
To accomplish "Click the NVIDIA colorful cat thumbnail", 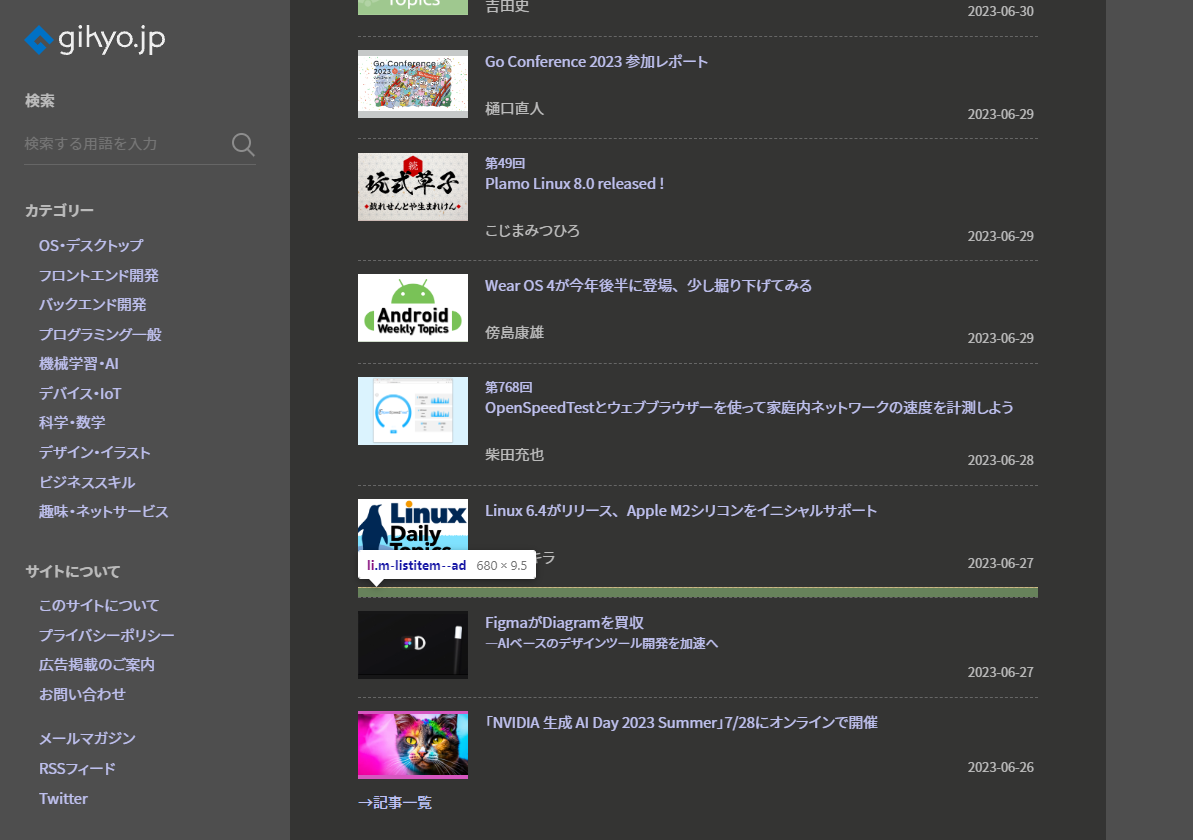I will (x=412, y=745).
